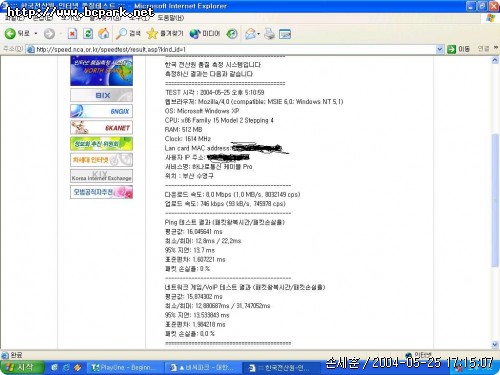Image resolution: width=500 pixels, height=375 pixels.
Task: Open the 모범공직자추천 sidebar banner
Action: click(101, 192)
